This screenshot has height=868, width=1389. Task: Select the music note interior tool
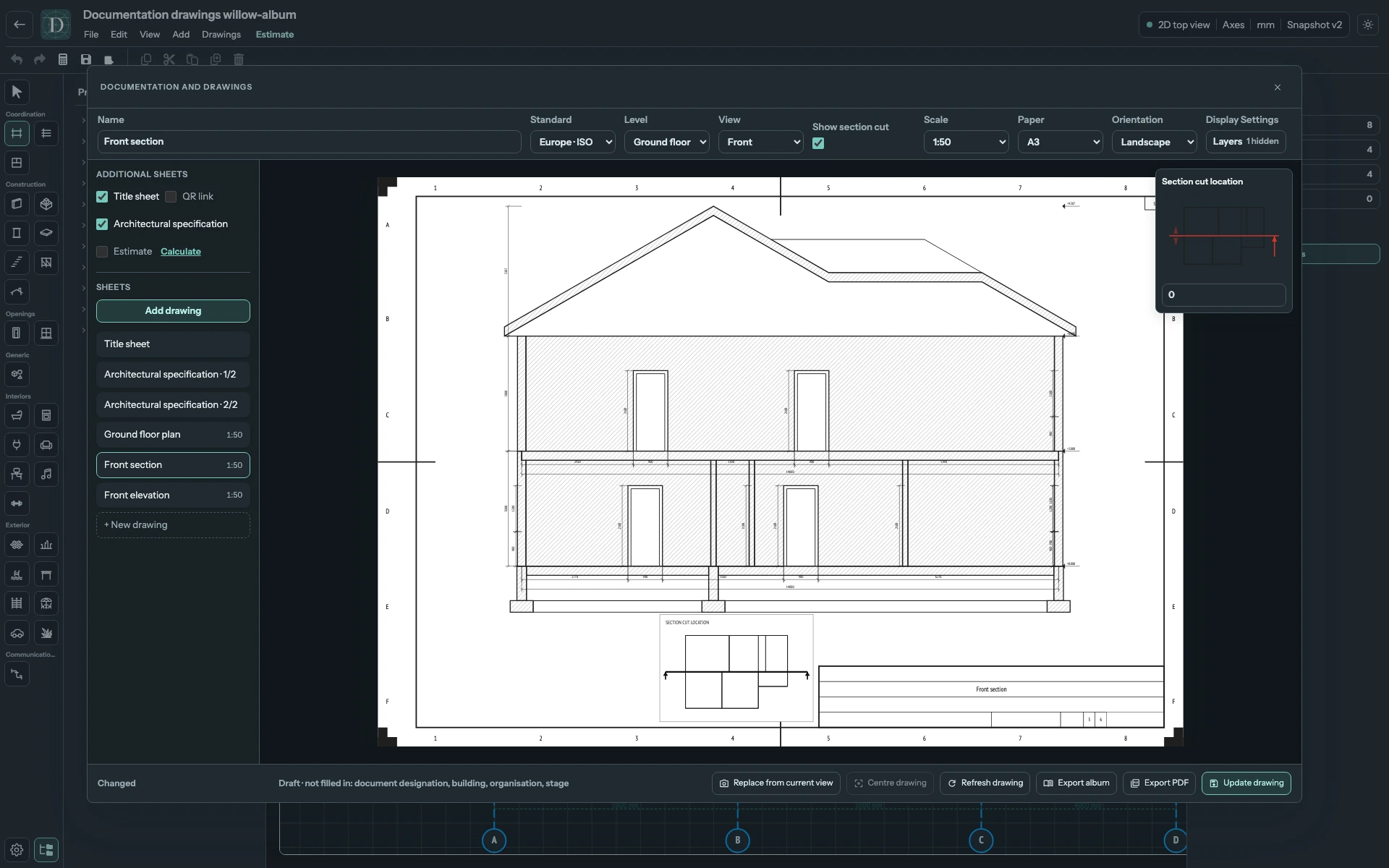point(46,474)
